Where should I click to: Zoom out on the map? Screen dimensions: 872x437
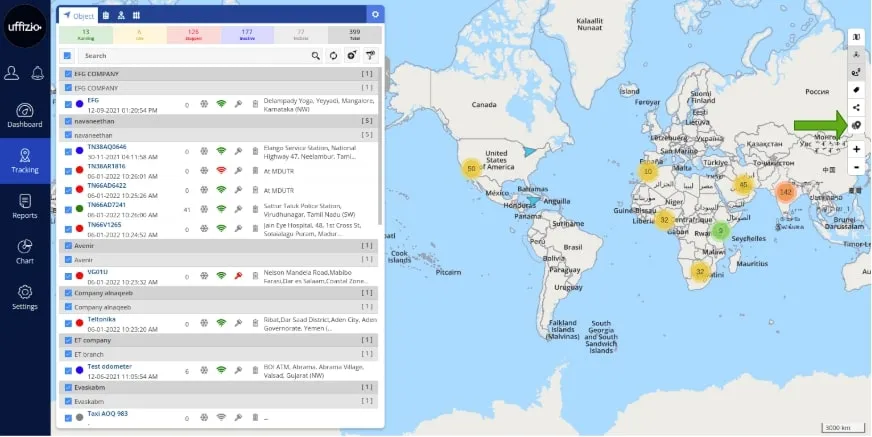857,167
